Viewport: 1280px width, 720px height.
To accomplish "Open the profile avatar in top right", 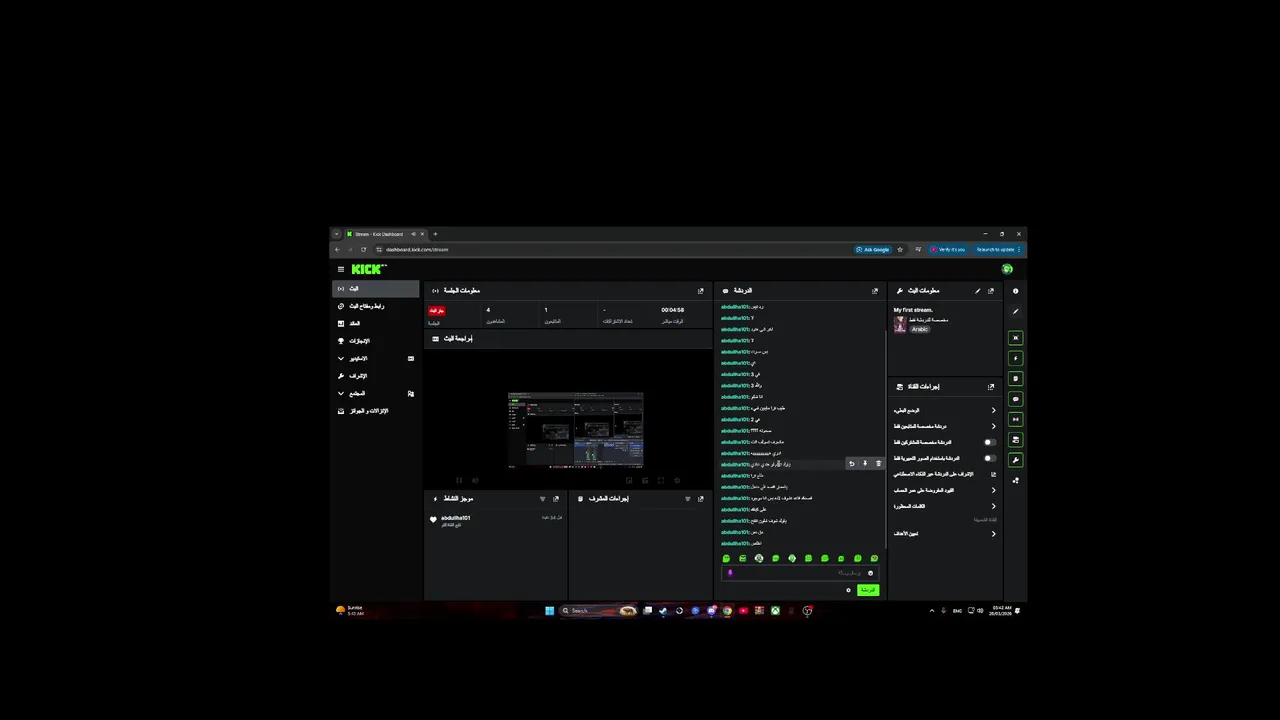I will click(x=1007, y=269).
